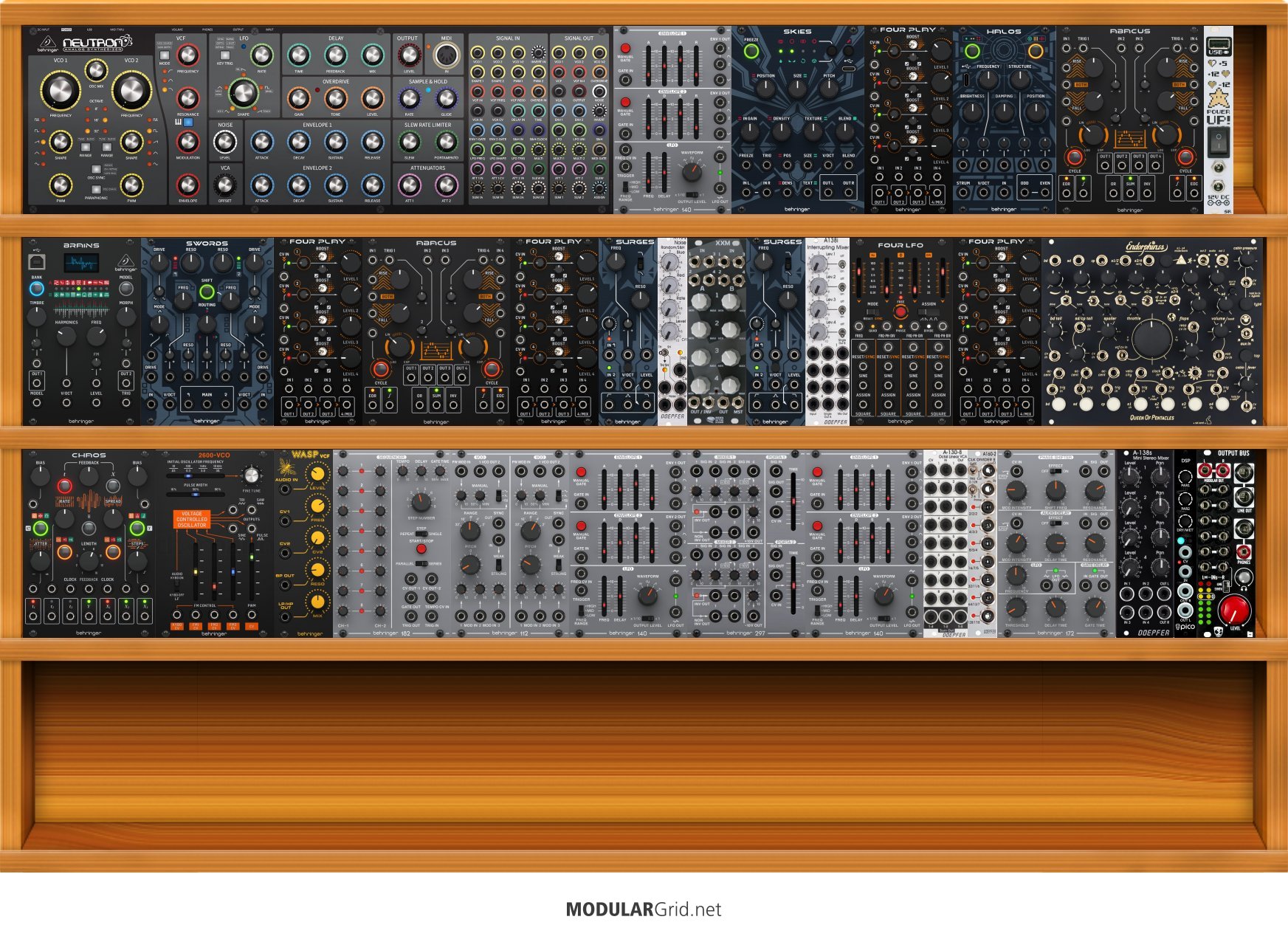This screenshot has width=1288, height=925.
Task: Push the red-ringed button on the Chaos module
Action: [65, 485]
